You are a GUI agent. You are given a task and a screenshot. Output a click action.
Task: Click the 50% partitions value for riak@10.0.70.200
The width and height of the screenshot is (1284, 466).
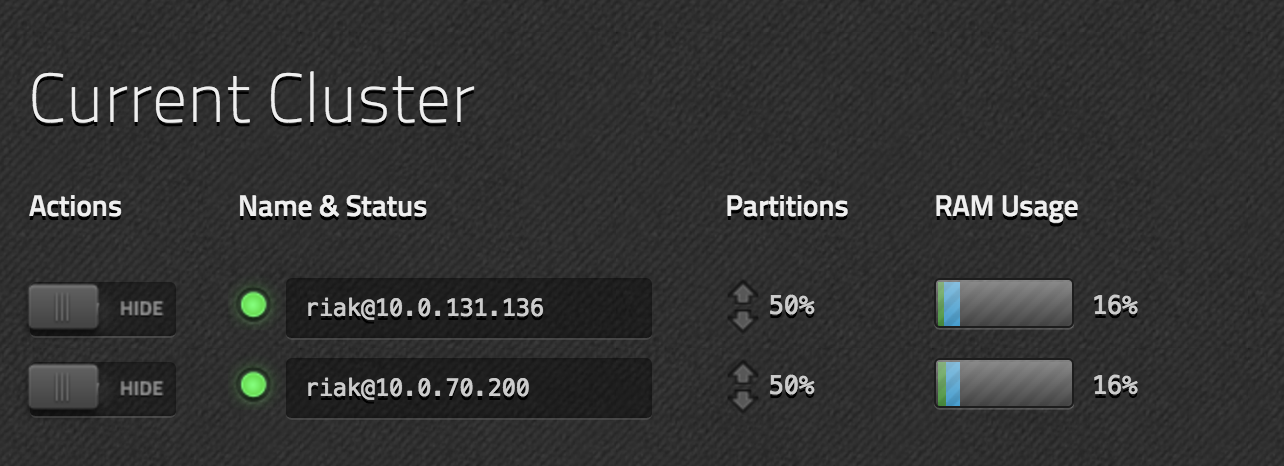point(791,385)
